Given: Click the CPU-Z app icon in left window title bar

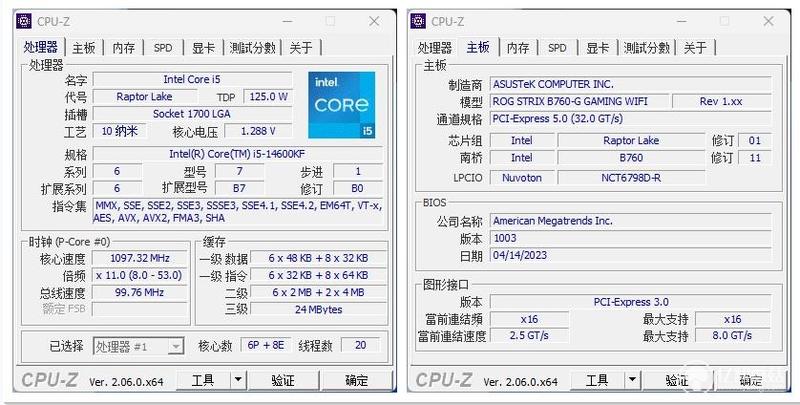Looking at the screenshot, I should 24,21.
